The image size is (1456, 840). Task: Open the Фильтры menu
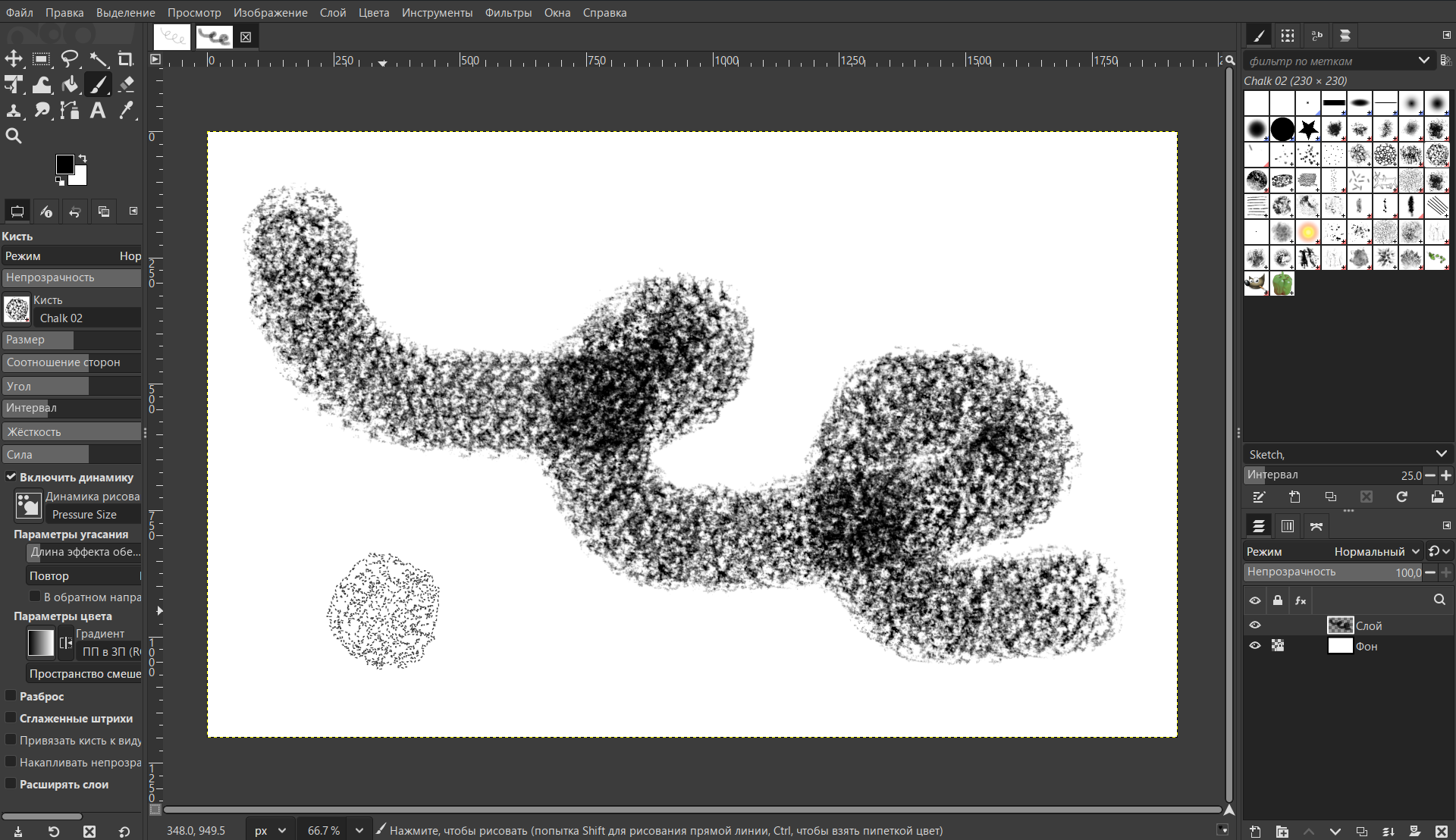coord(508,13)
